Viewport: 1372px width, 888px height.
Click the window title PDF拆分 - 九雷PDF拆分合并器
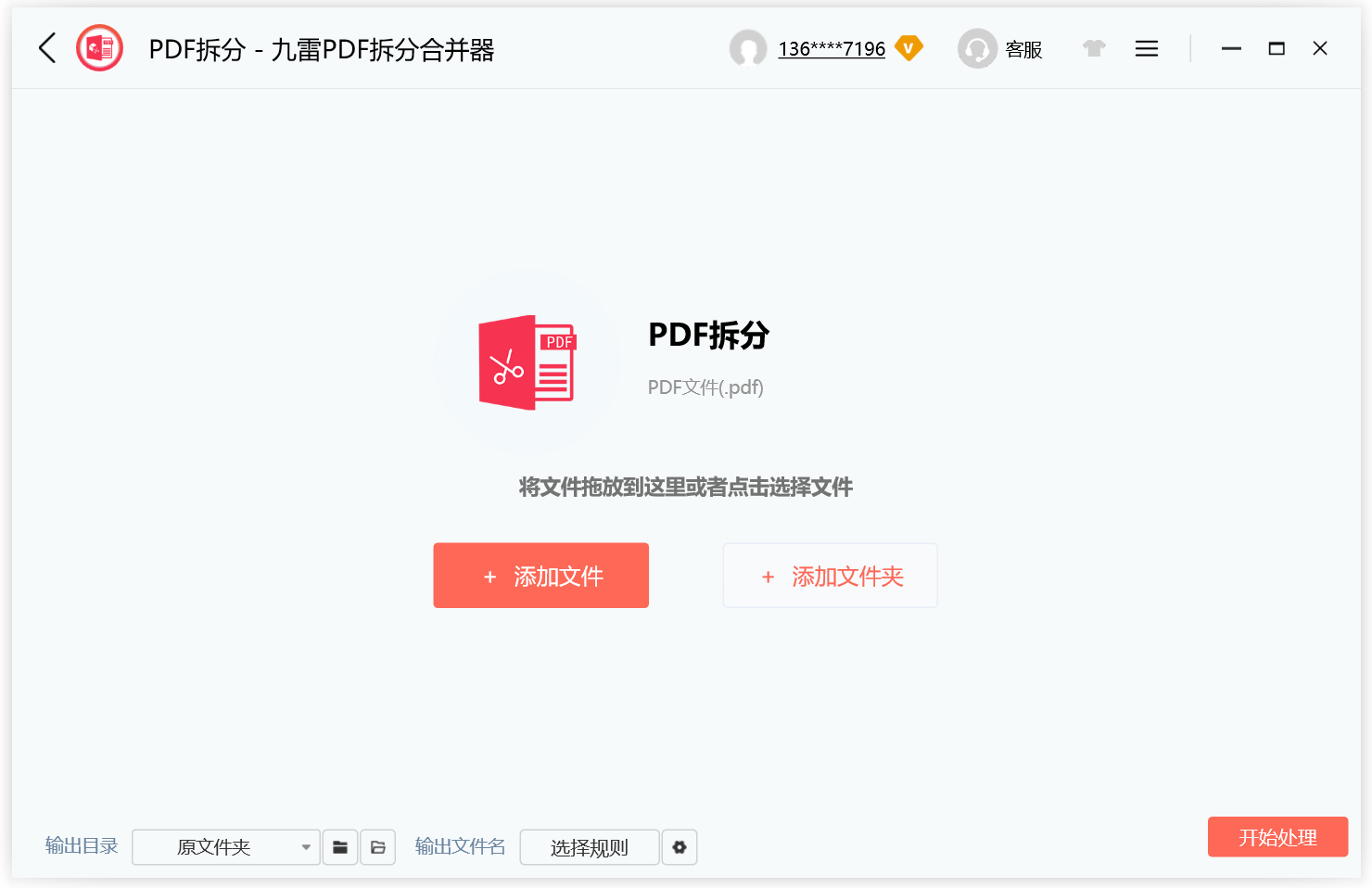click(322, 49)
